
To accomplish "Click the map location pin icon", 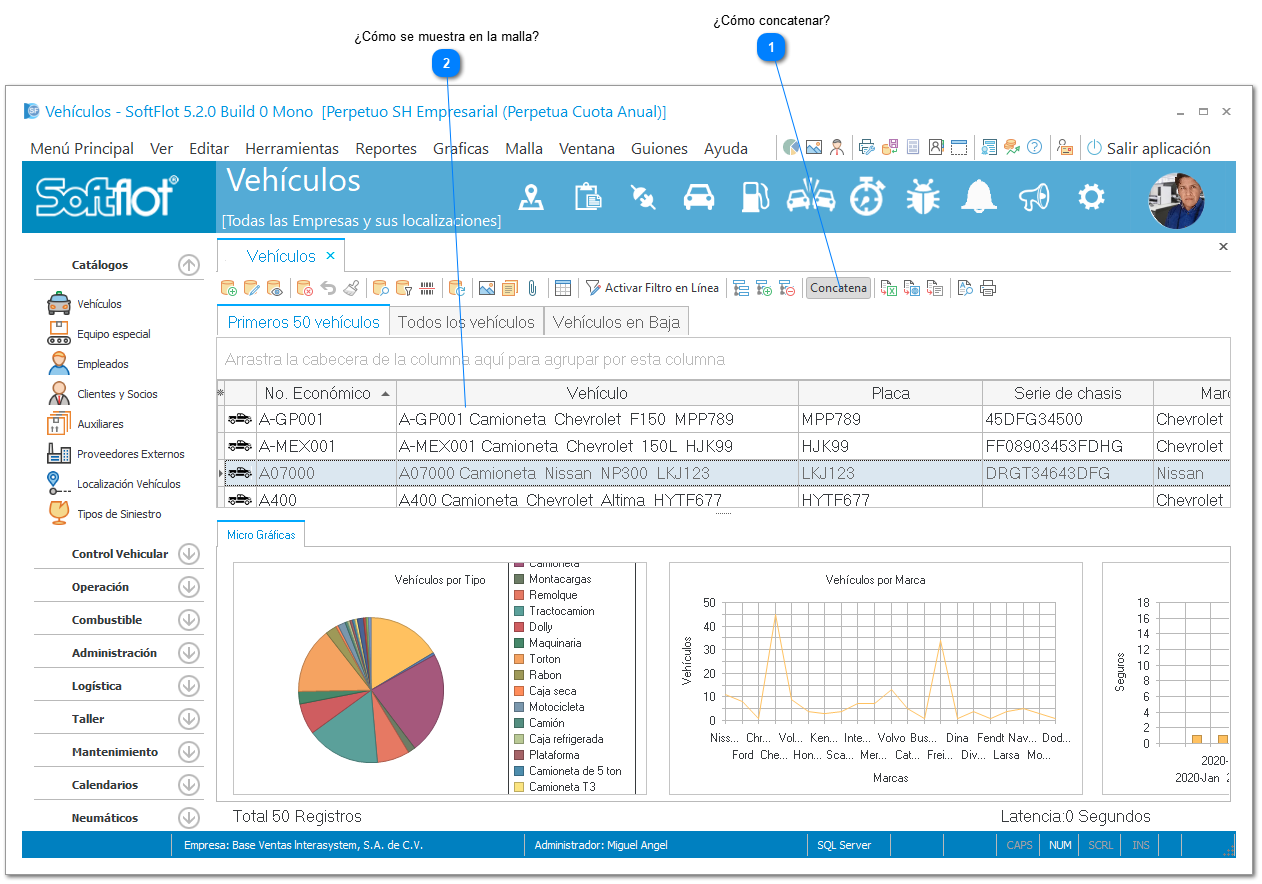I will click(x=531, y=197).
